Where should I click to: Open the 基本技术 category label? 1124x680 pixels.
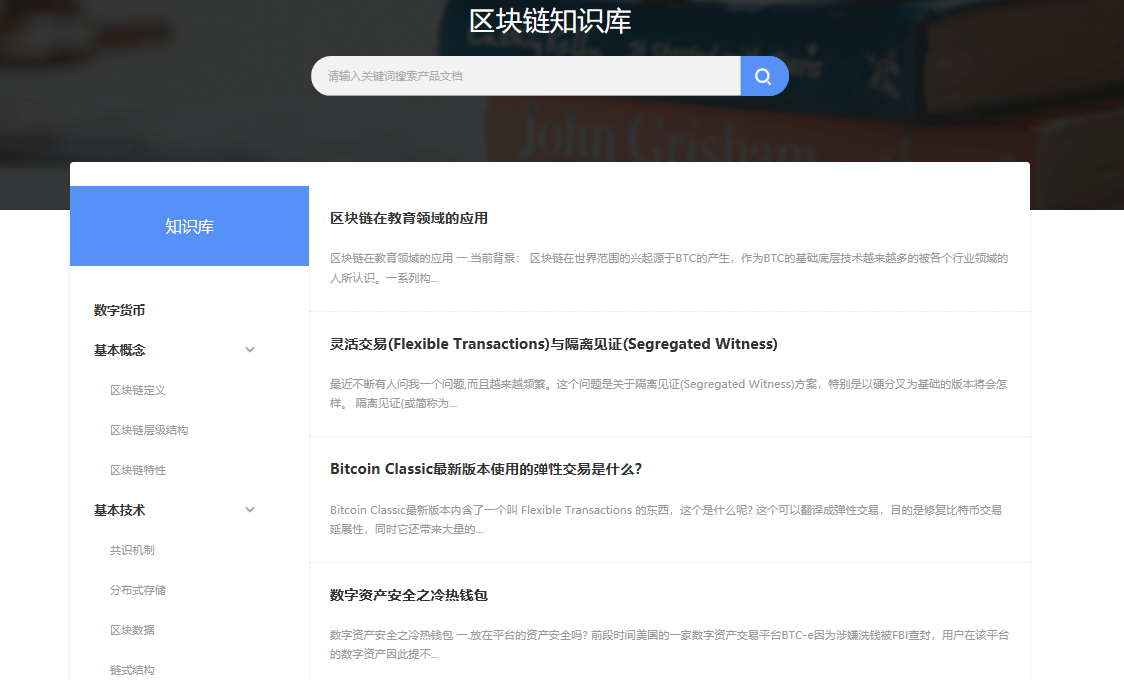[120, 510]
